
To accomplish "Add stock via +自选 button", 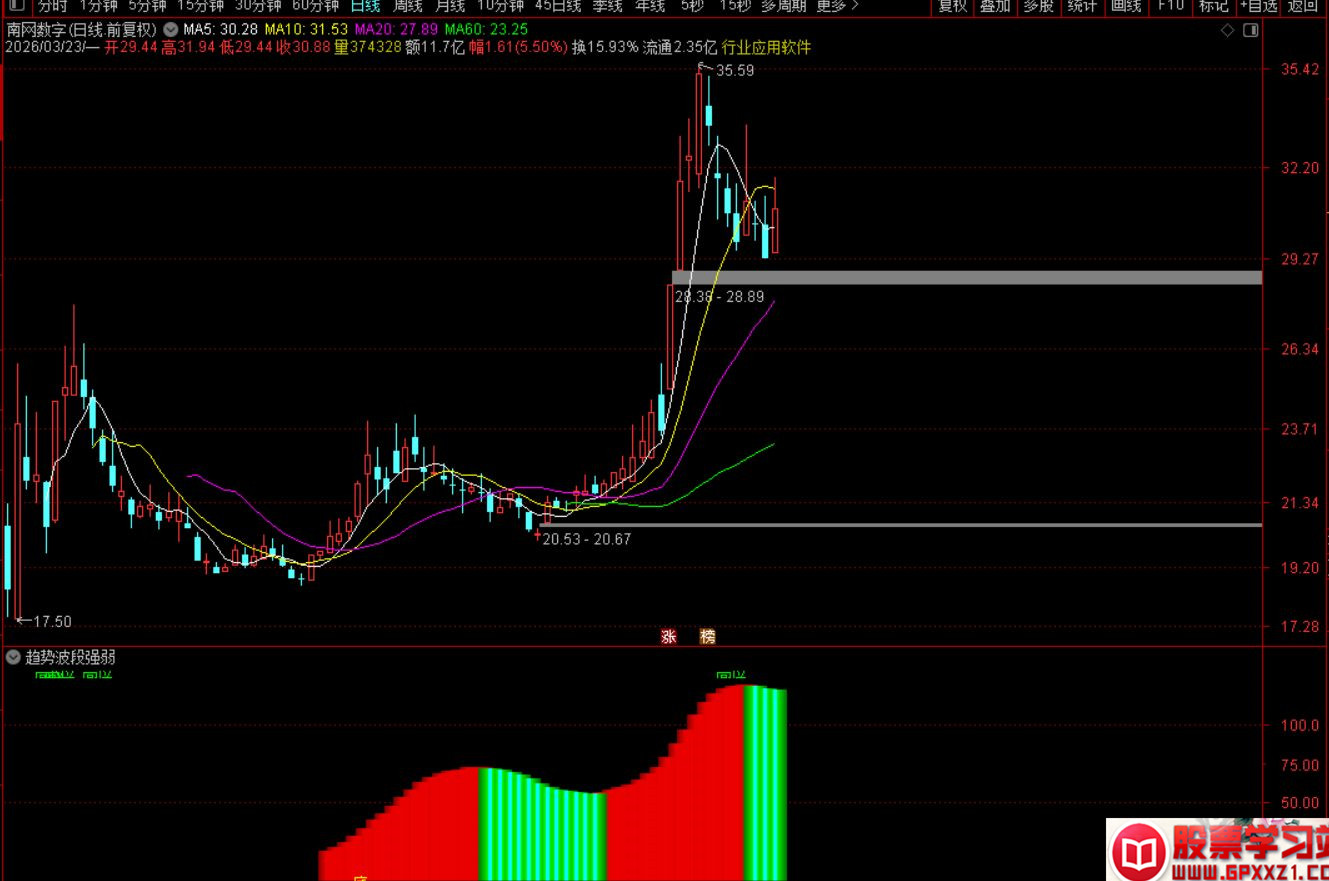I will point(1258,6).
